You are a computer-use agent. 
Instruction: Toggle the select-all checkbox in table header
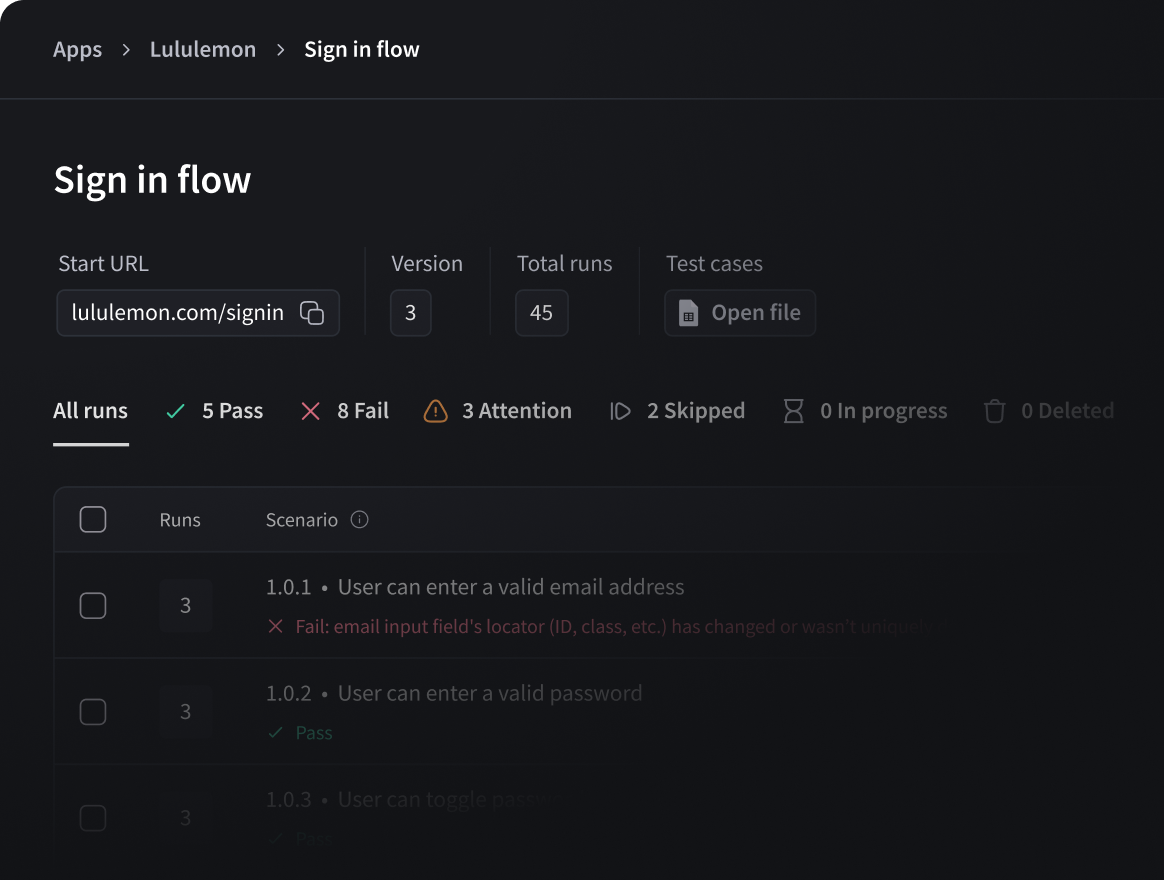point(93,519)
